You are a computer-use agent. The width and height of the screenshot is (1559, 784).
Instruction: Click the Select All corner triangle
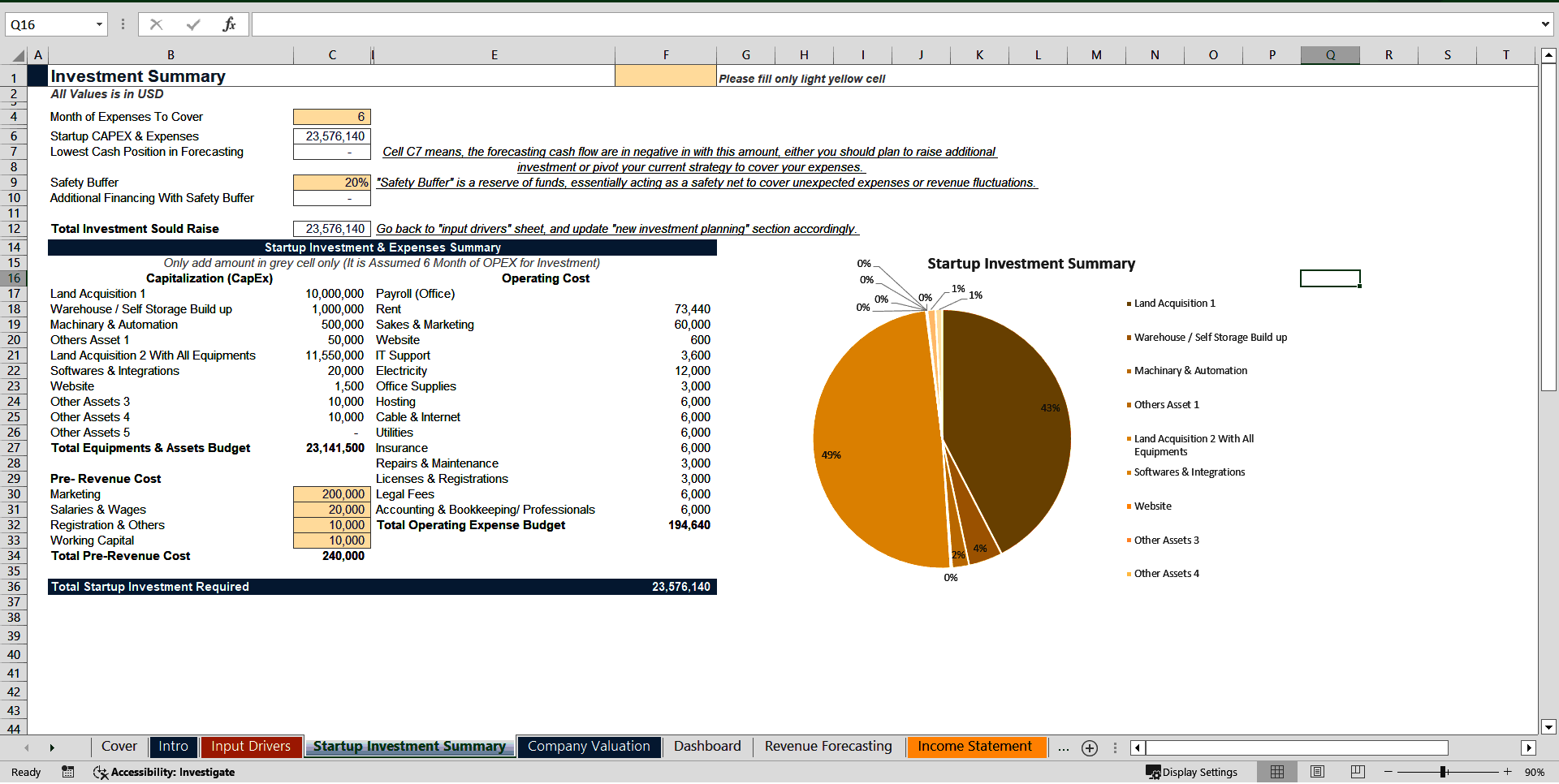tap(18, 55)
